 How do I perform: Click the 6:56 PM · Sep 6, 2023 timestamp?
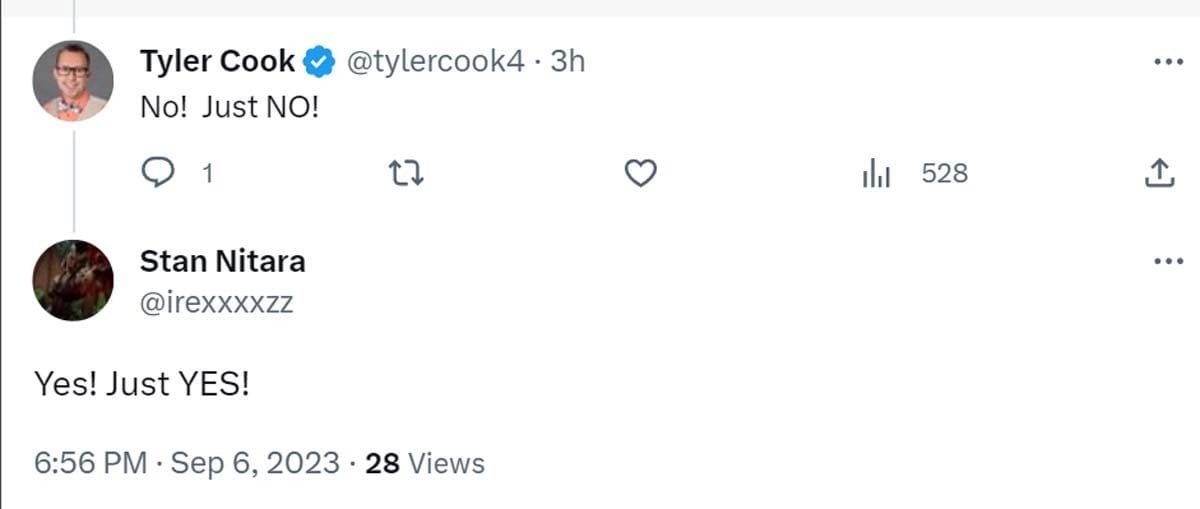coord(186,464)
